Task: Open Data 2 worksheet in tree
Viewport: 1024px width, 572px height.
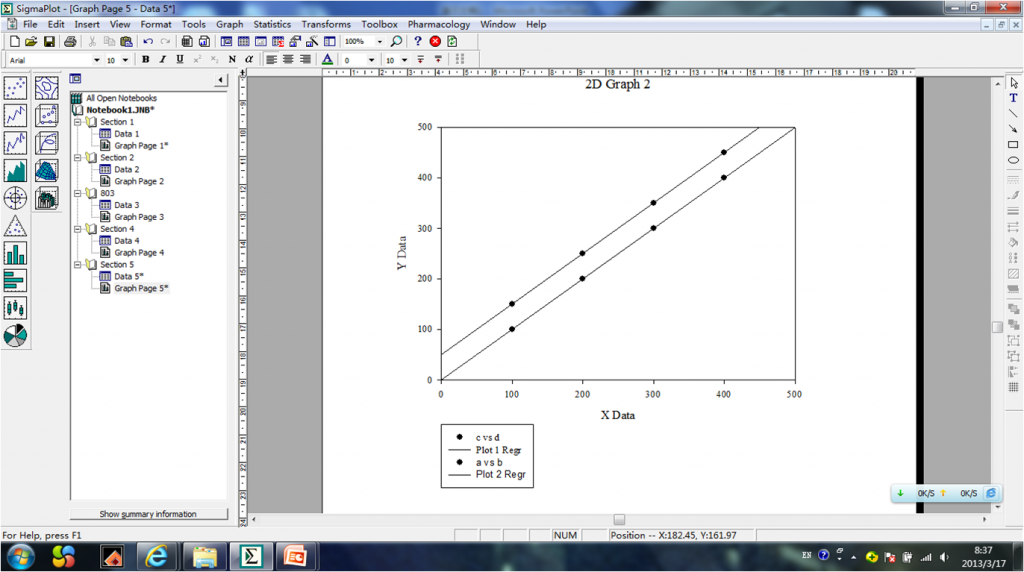Action: [127, 169]
